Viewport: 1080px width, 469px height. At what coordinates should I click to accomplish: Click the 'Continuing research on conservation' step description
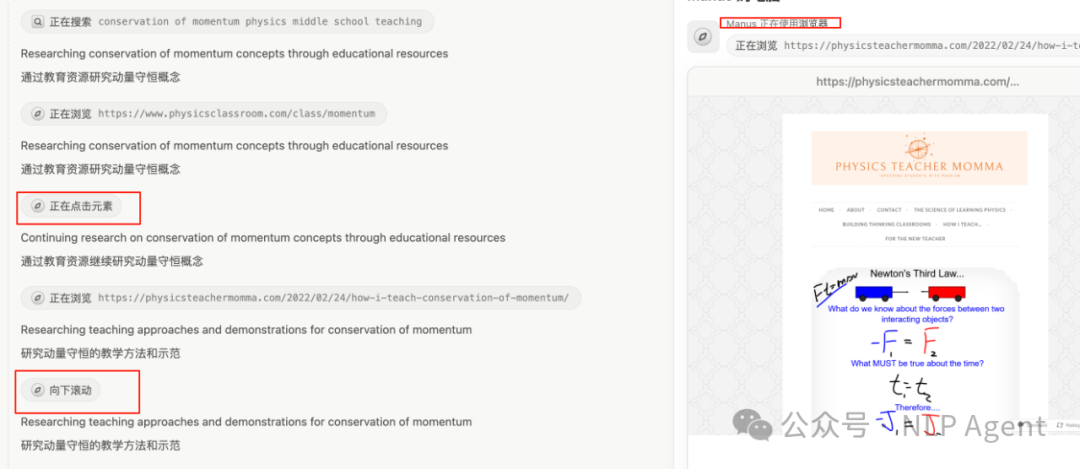point(263,238)
